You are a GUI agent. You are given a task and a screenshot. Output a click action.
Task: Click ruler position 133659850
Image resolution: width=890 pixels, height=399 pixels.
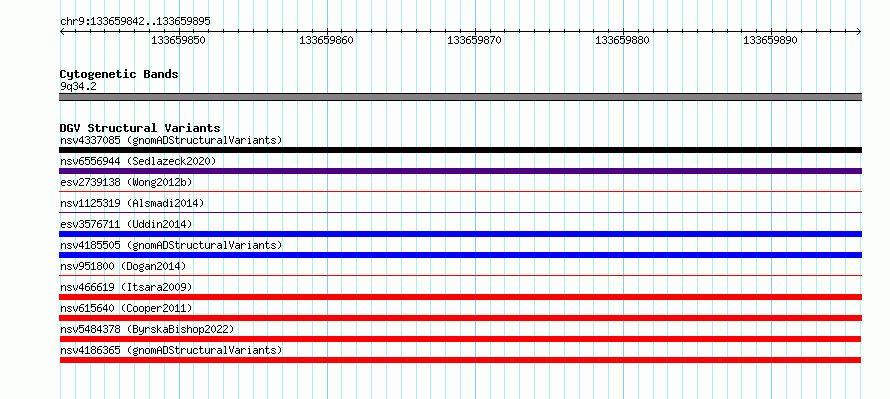(x=178, y=40)
